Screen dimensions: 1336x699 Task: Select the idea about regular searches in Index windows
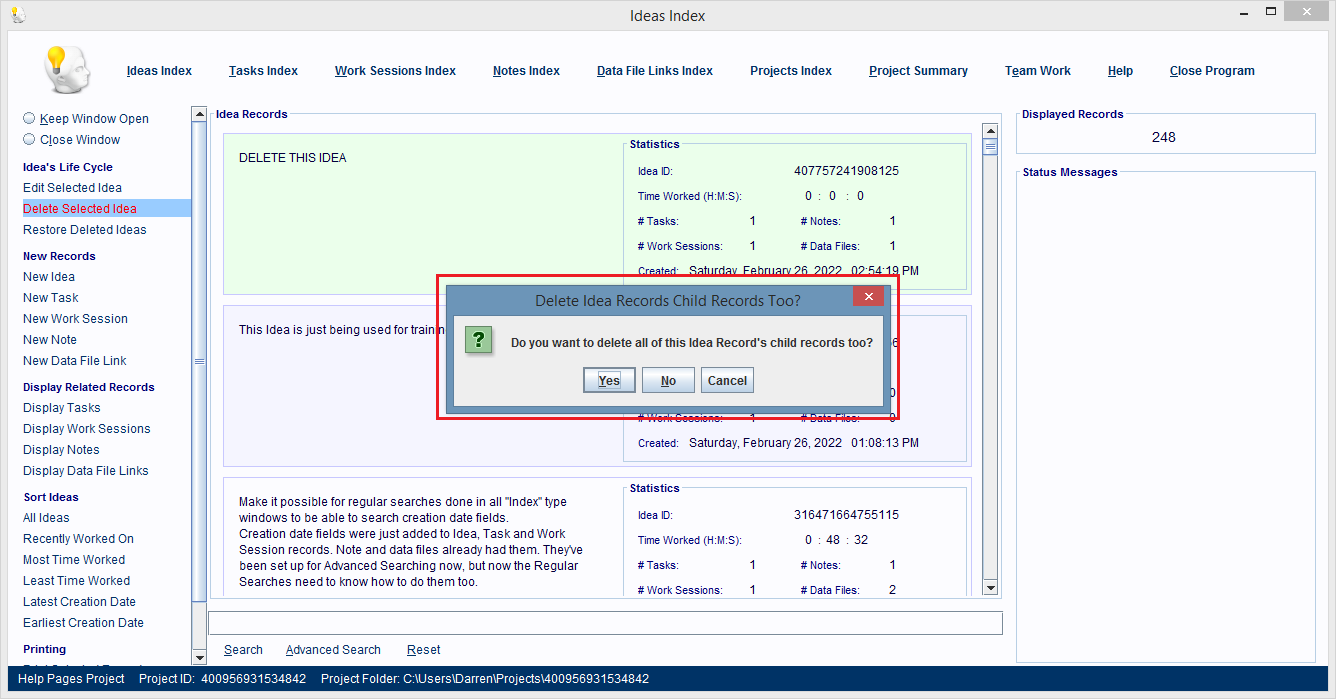410,541
